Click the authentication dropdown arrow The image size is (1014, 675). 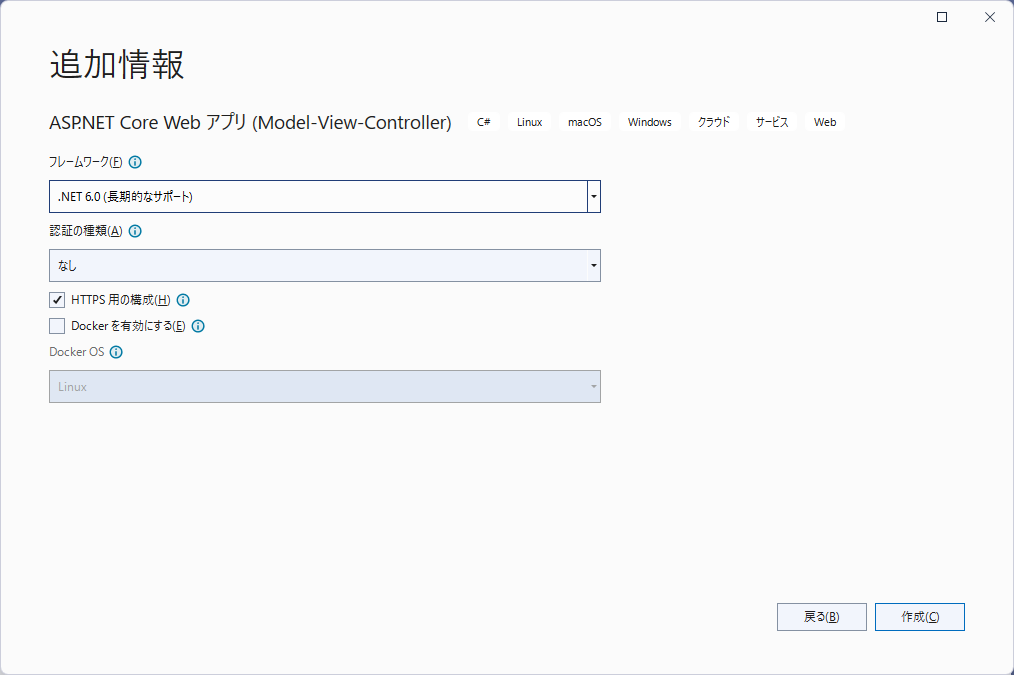[594, 266]
